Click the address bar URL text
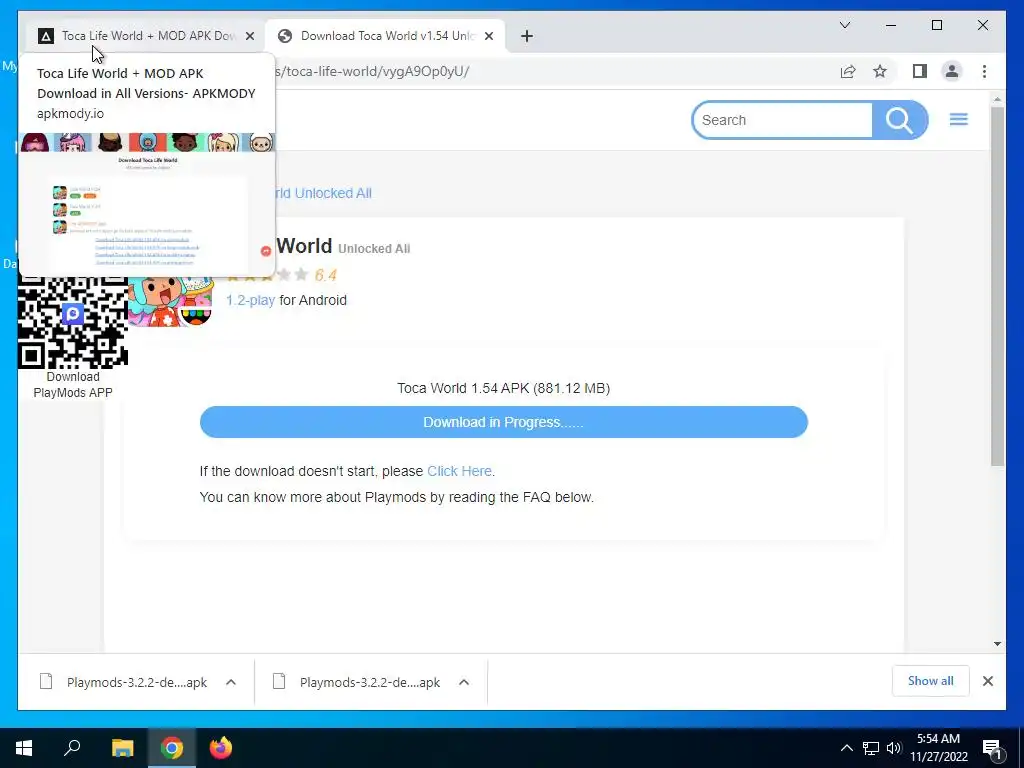Screen dimensions: 1024x768 tap(372, 71)
